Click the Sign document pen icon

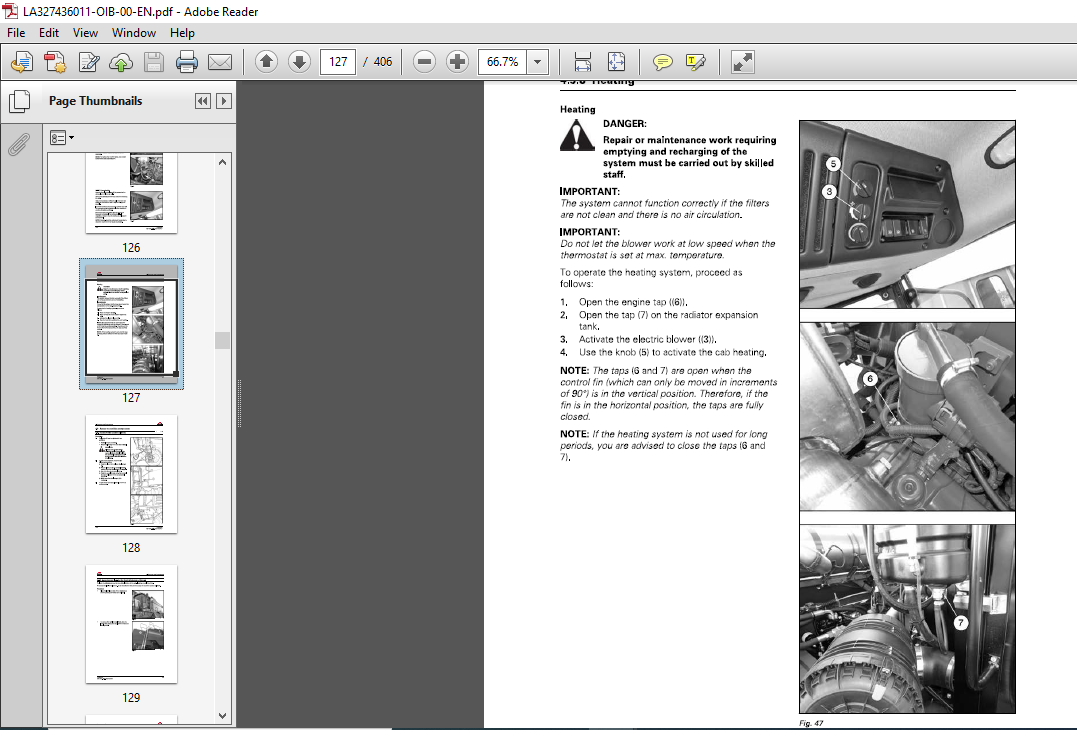pos(89,62)
